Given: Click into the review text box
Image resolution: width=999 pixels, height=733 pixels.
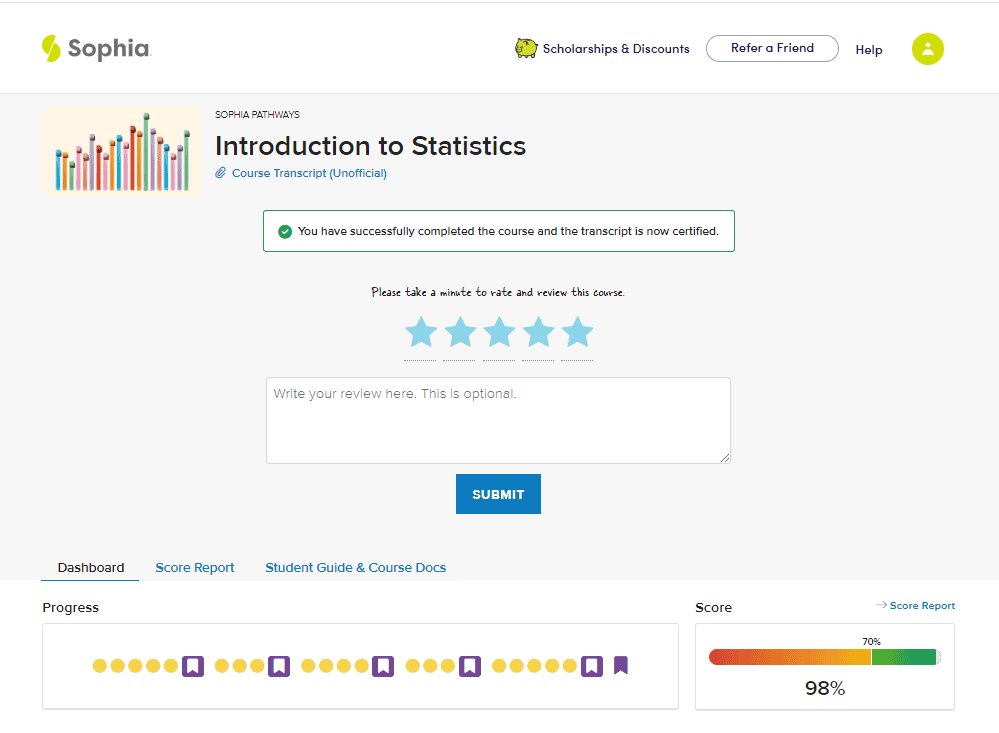Looking at the screenshot, I should click(x=498, y=420).
